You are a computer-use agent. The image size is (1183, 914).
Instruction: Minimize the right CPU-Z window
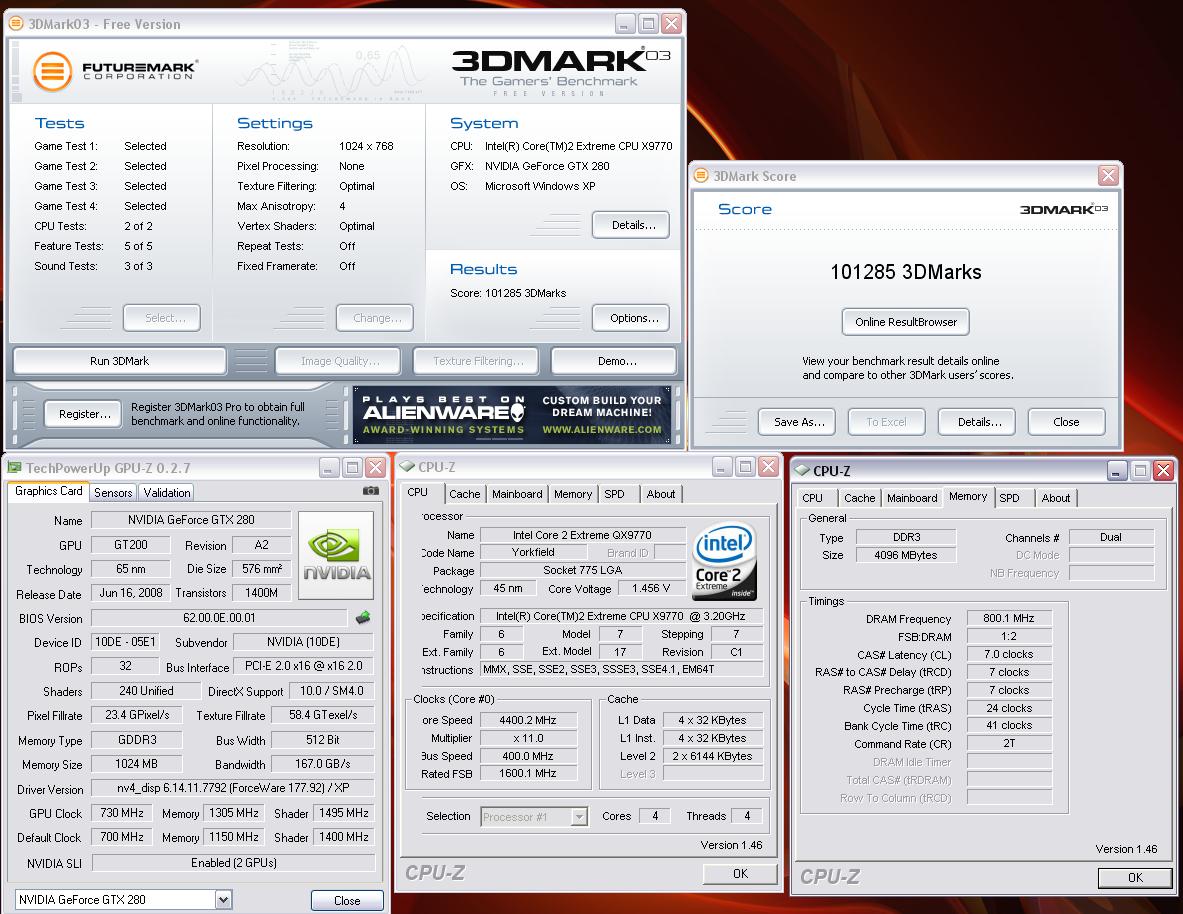coord(1117,470)
